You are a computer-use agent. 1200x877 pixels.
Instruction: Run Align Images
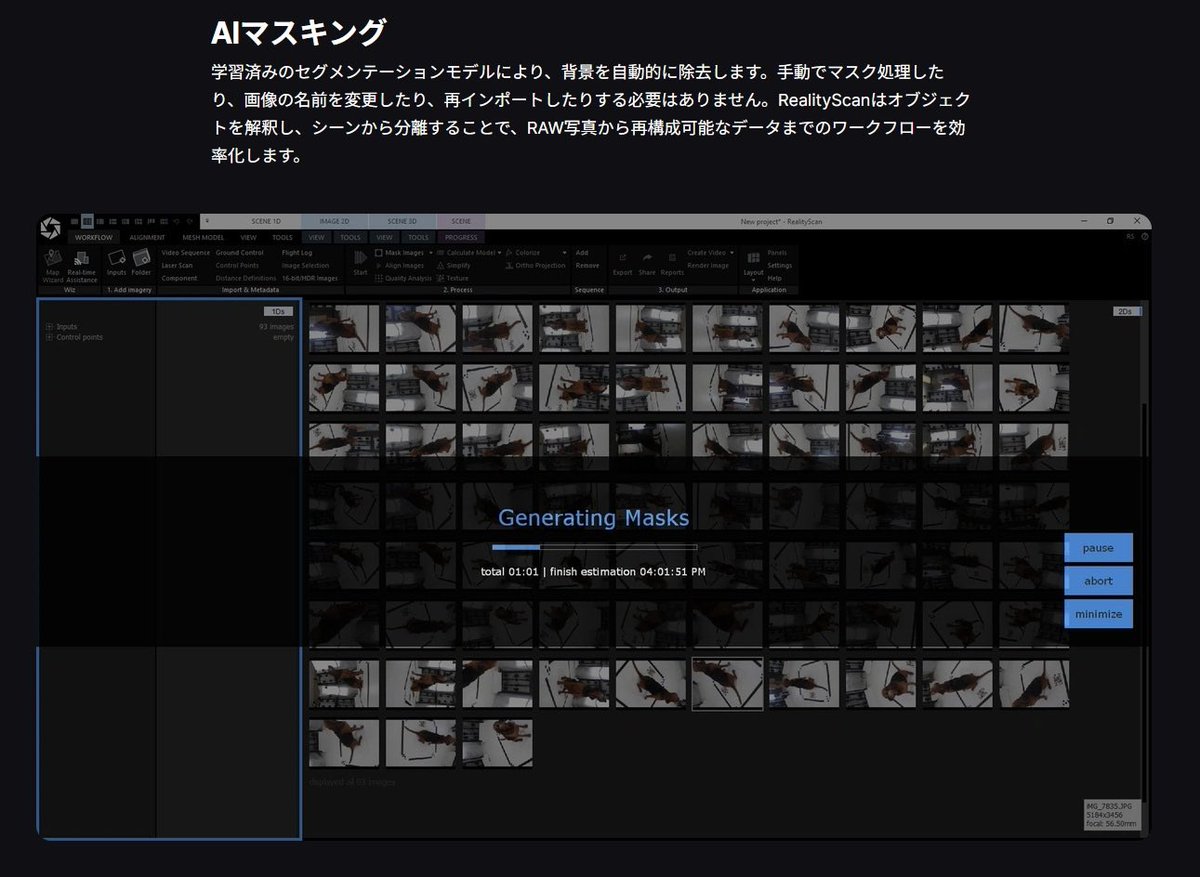pyautogui.click(x=399, y=266)
